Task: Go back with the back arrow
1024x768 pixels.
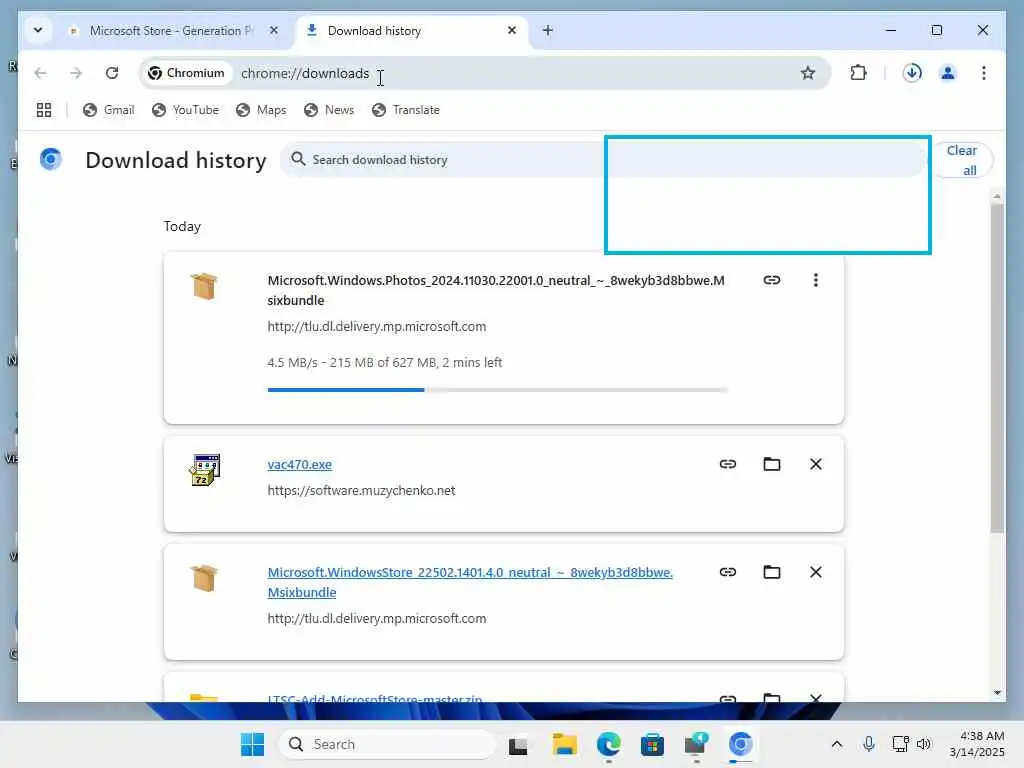Action: [x=40, y=73]
